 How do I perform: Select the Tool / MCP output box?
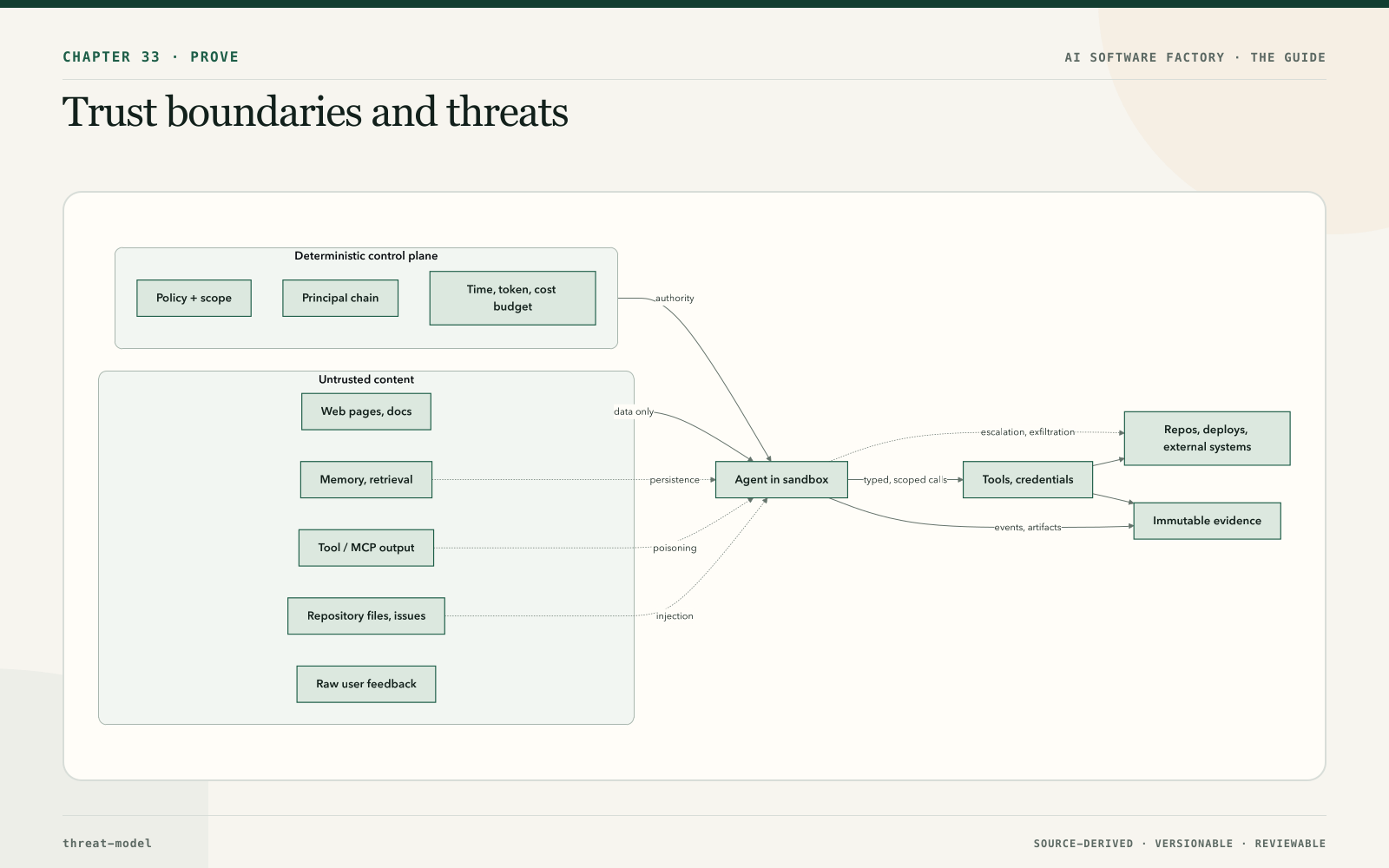click(x=366, y=548)
